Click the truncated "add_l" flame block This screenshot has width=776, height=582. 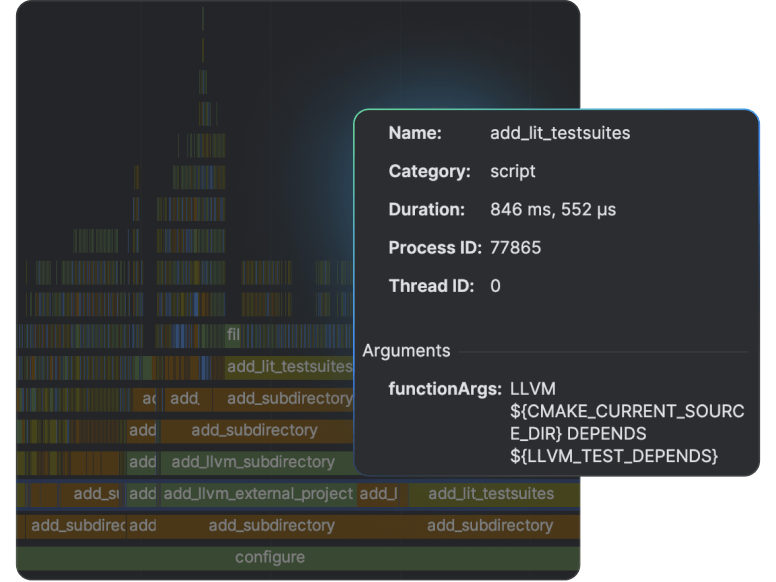379,493
